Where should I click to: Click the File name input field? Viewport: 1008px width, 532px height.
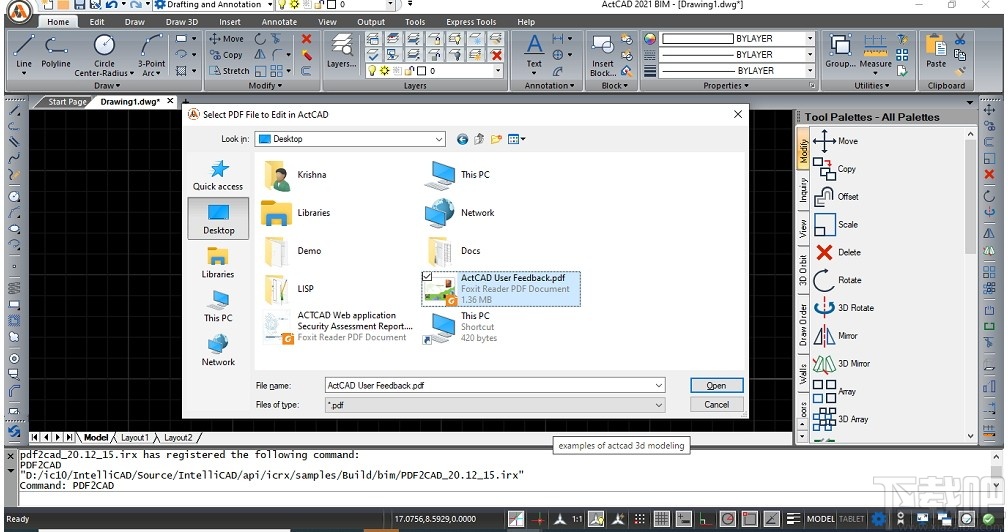495,386
